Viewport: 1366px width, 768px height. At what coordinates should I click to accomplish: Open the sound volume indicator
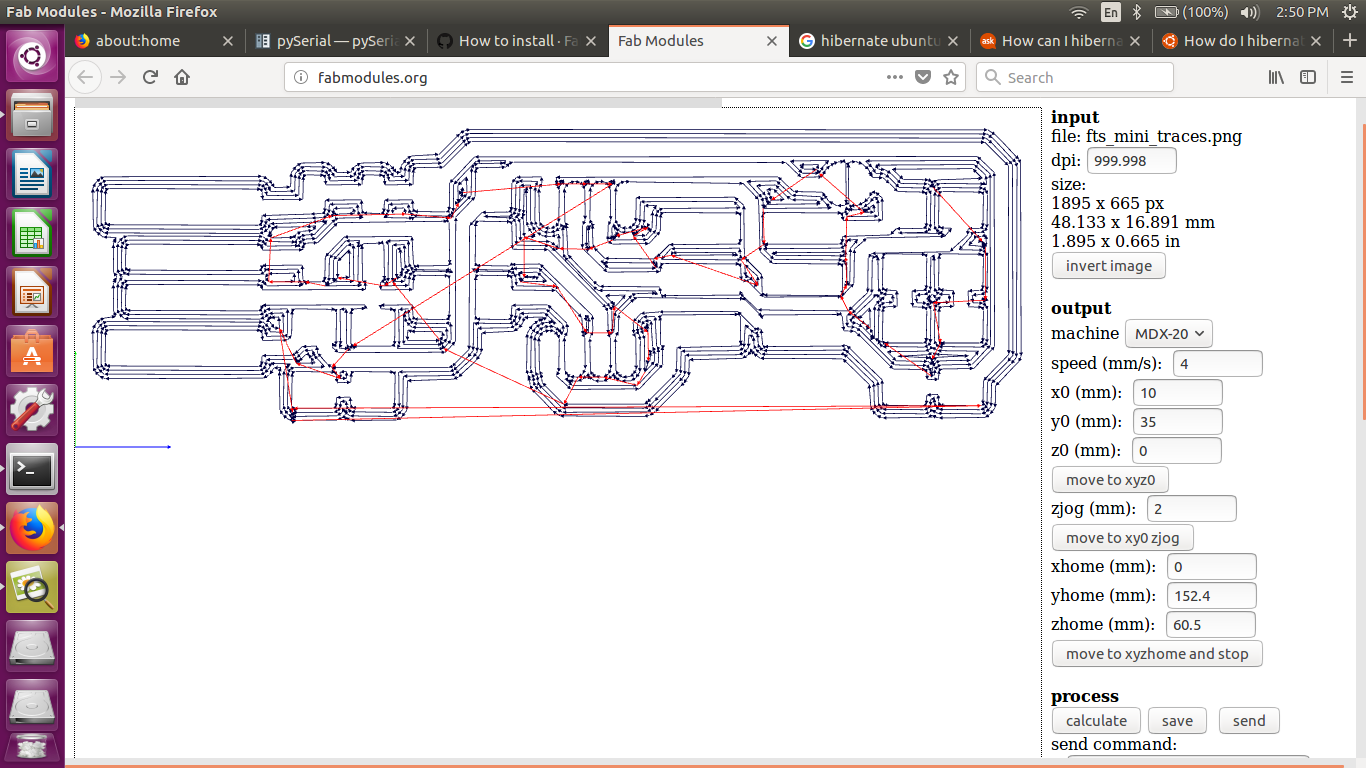click(1249, 12)
